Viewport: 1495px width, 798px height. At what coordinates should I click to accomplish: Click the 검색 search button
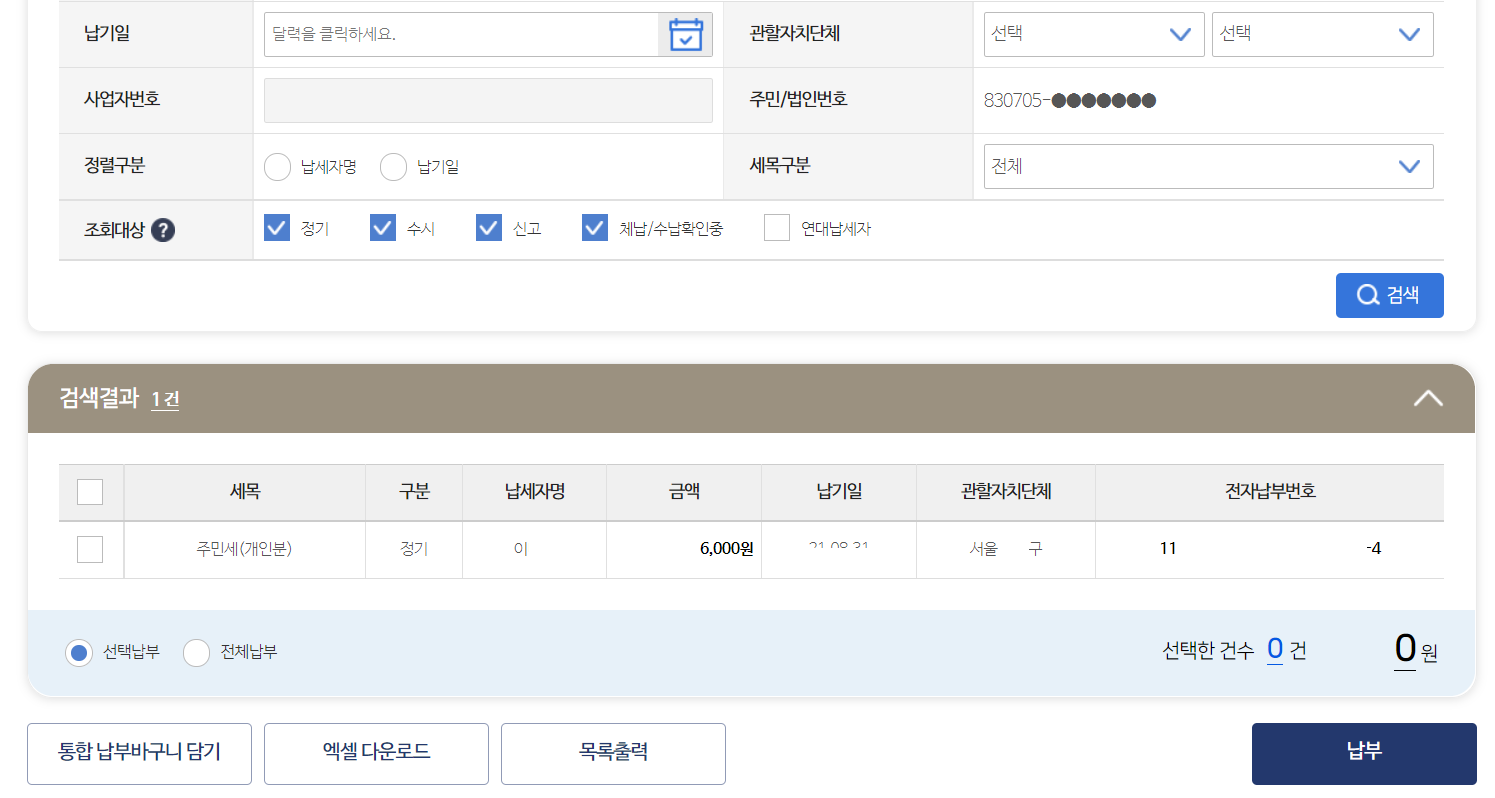coord(1389,295)
